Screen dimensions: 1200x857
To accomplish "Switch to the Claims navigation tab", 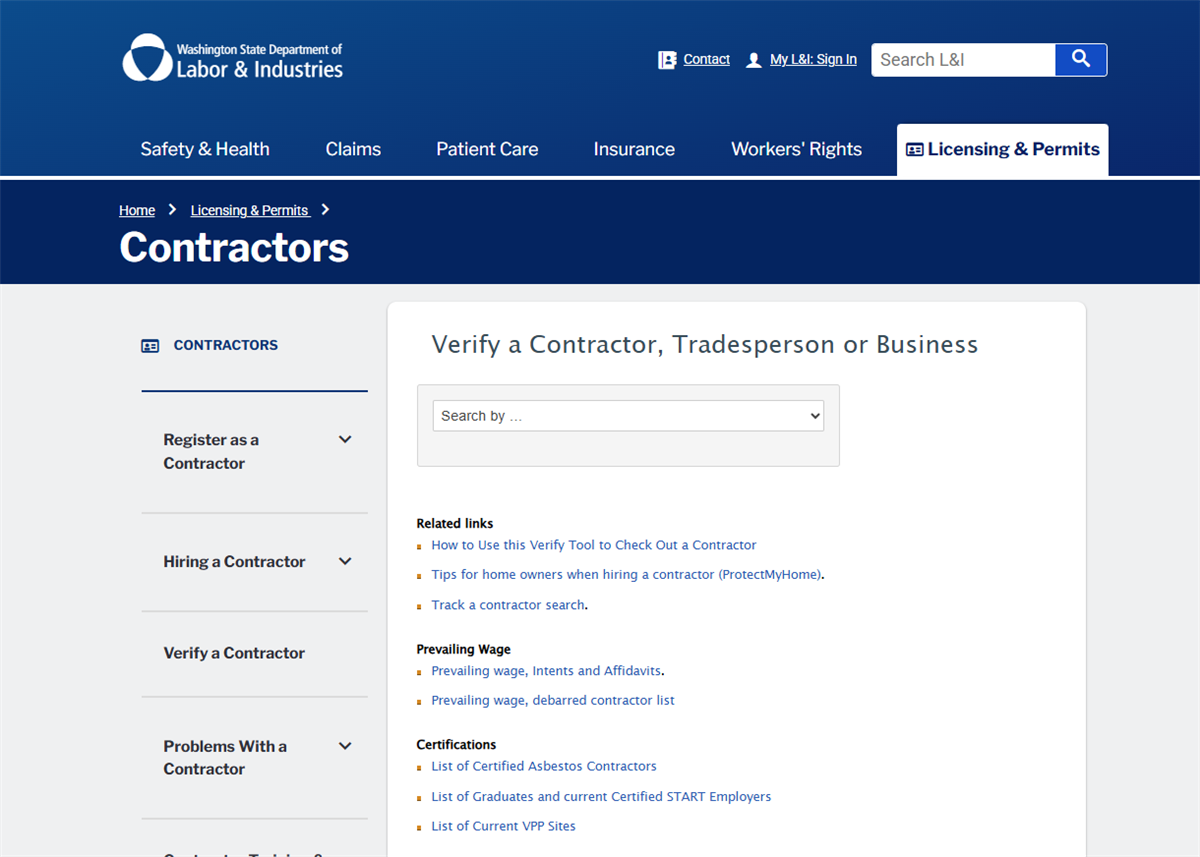I will pyautogui.click(x=353, y=148).
